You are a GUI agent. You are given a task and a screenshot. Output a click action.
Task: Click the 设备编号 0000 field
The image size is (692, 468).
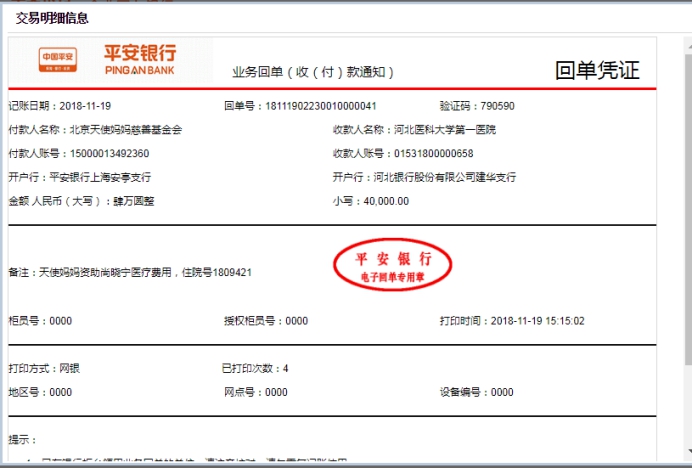click(x=477, y=392)
